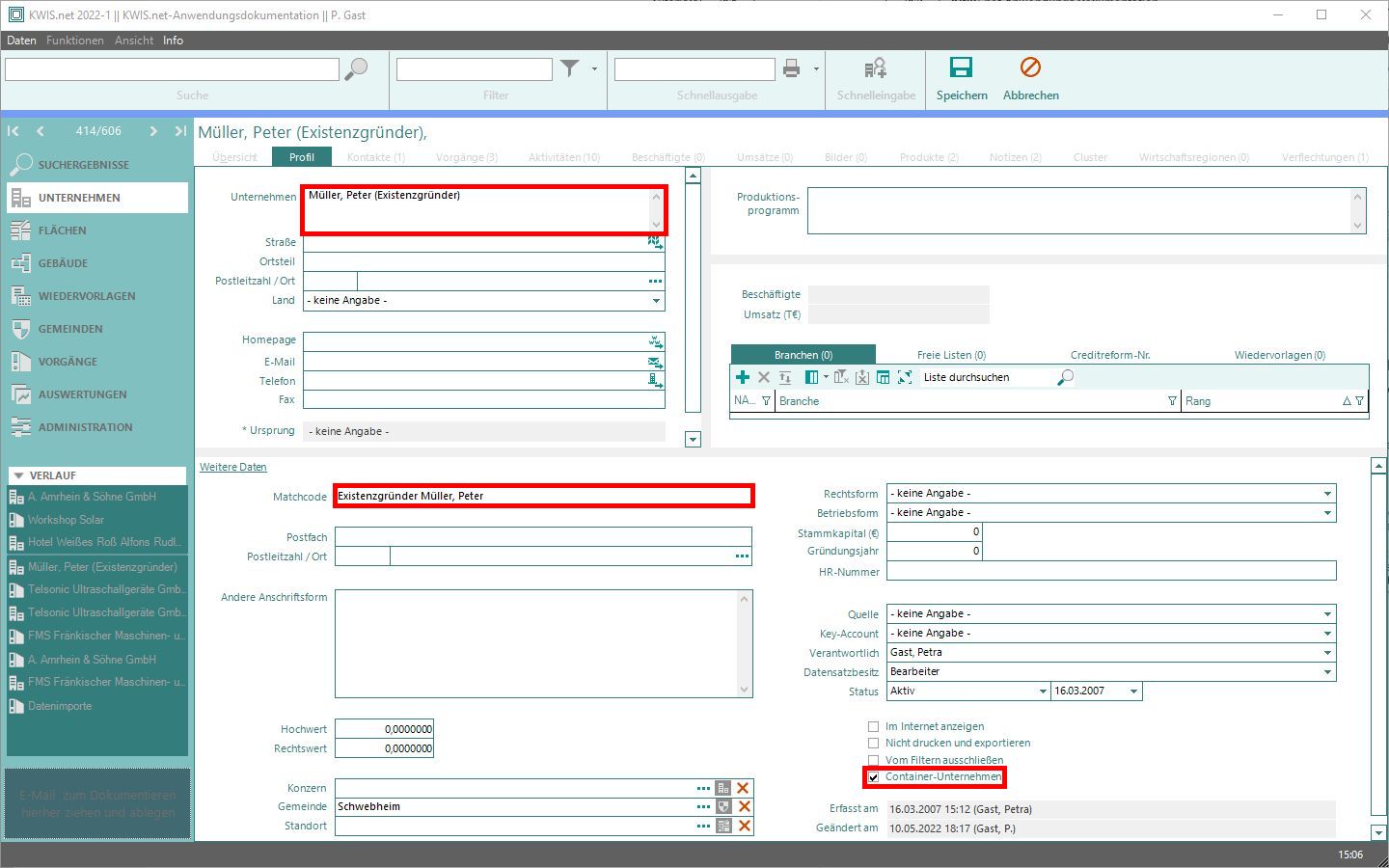Switch to Freie Listen (0) tab
The width and height of the screenshot is (1389, 868).
951,355
